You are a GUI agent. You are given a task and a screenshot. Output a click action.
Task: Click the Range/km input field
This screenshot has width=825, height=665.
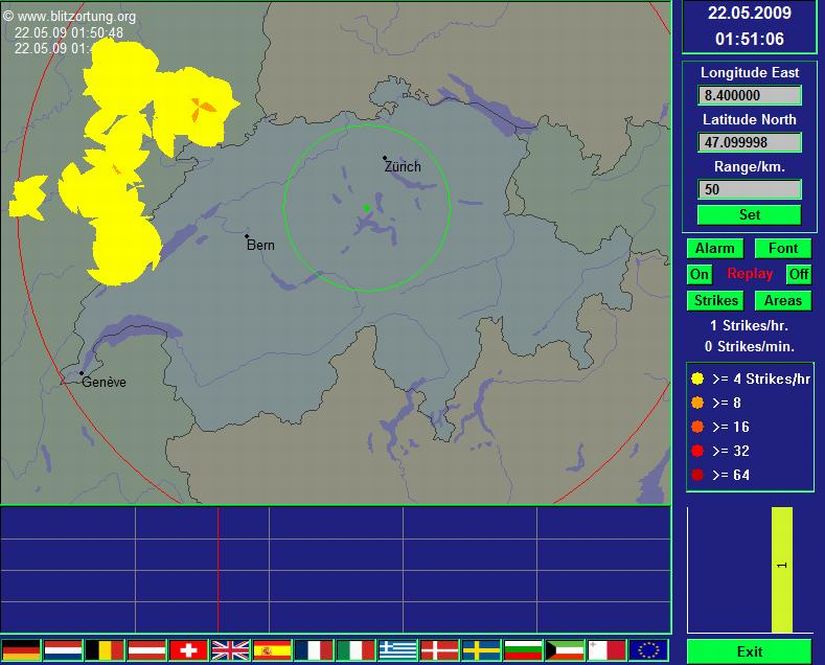click(x=749, y=189)
